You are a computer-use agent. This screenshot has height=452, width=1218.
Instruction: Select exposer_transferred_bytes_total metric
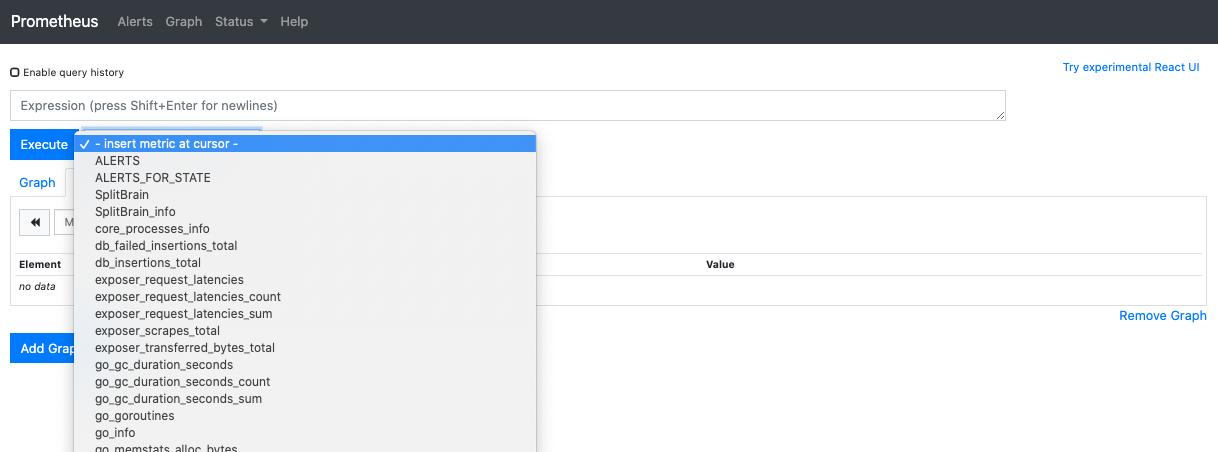(305, 348)
